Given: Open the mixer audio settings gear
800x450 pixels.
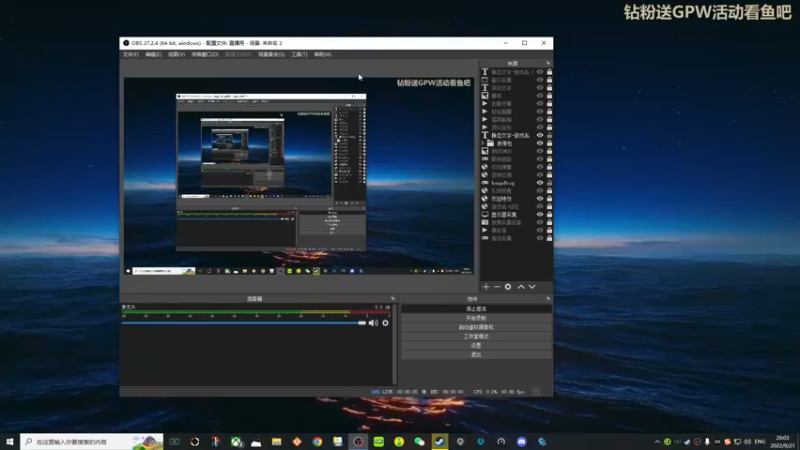Looking at the screenshot, I should coord(385,323).
